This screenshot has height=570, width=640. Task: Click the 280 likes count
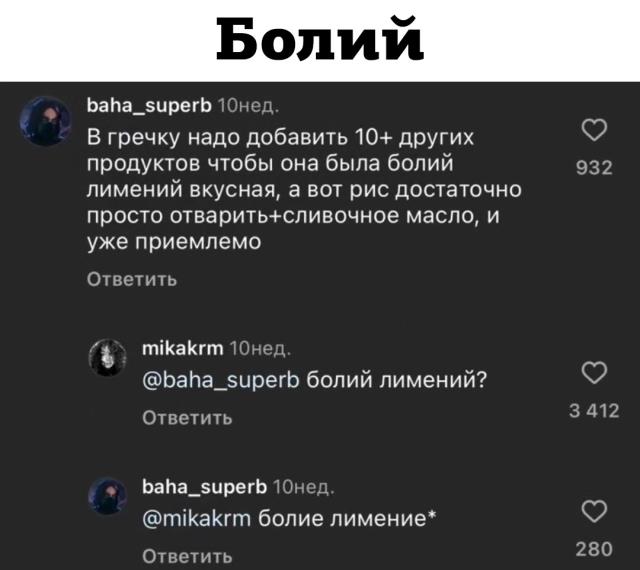(598, 546)
